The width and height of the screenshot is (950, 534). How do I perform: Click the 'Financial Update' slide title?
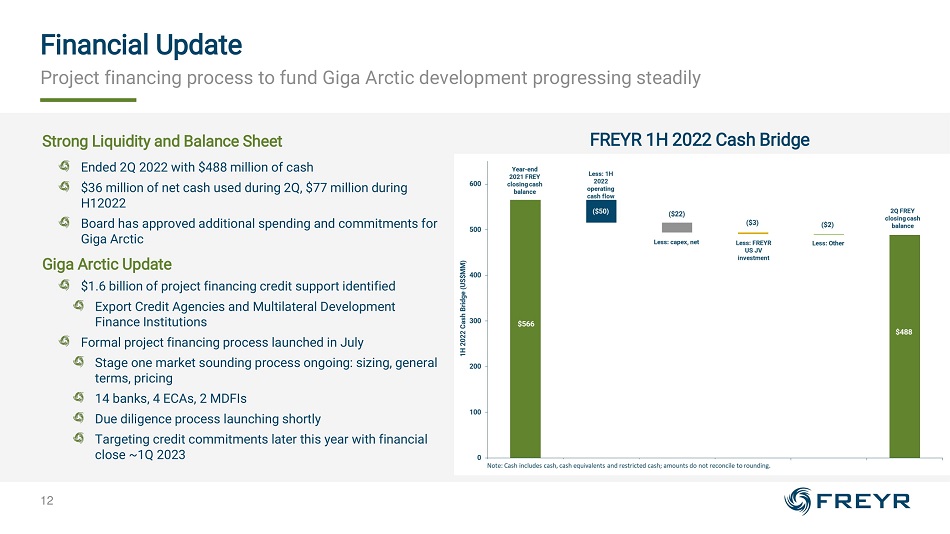point(140,45)
